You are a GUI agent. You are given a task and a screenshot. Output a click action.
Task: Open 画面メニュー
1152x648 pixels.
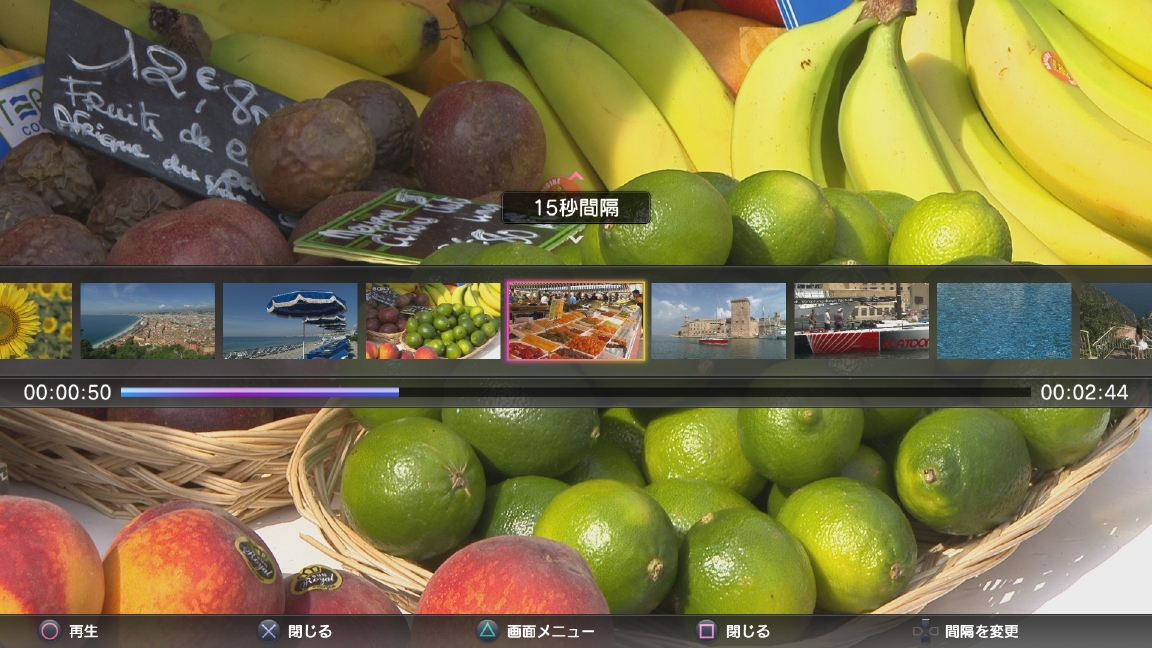click(x=550, y=631)
